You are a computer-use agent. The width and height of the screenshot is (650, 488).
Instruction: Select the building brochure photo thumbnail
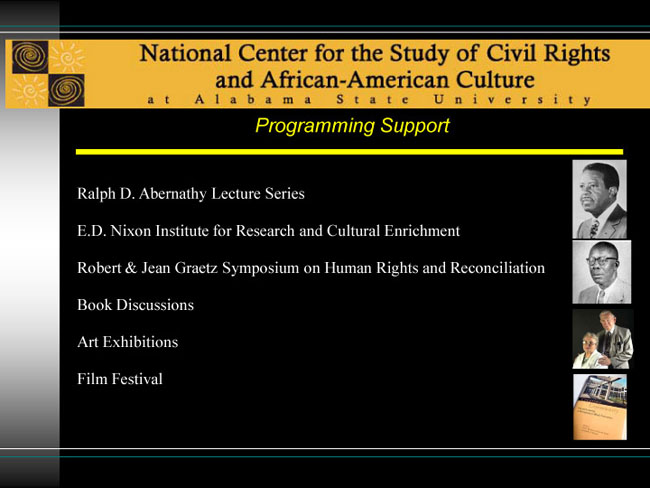[600, 407]
